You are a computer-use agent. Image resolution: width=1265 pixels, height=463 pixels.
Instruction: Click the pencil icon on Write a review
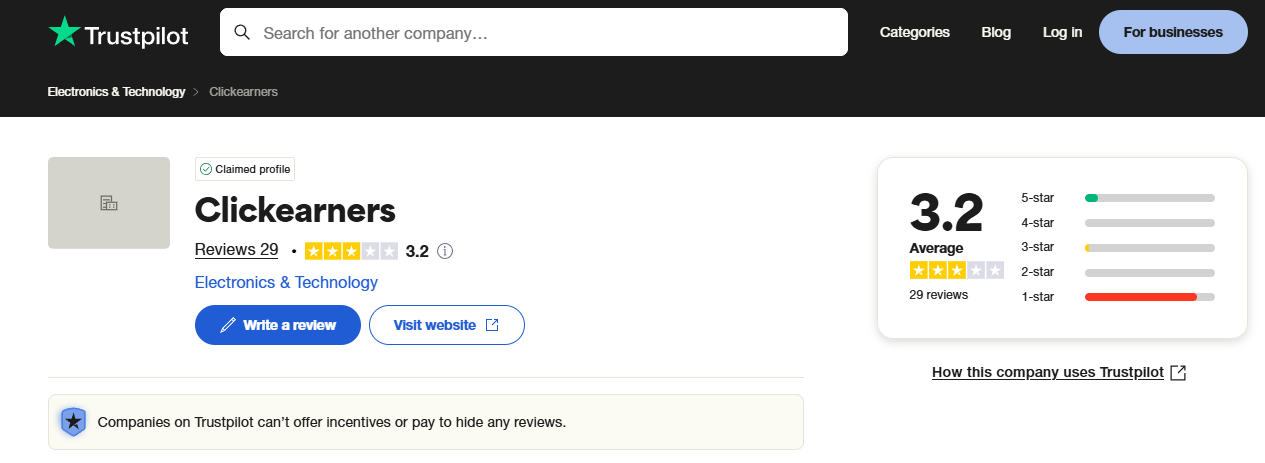(x=228, y=325)
